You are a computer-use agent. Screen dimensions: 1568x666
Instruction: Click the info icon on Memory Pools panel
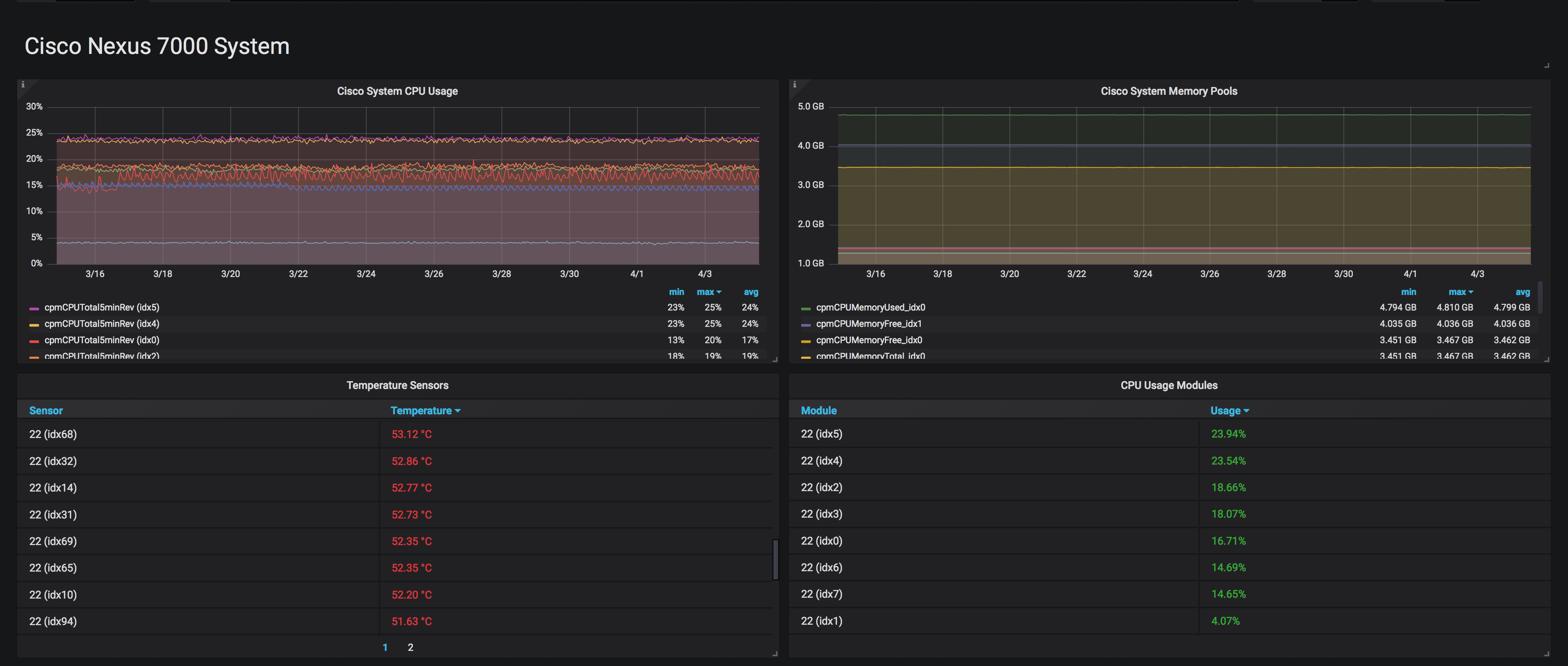point(794,85)
